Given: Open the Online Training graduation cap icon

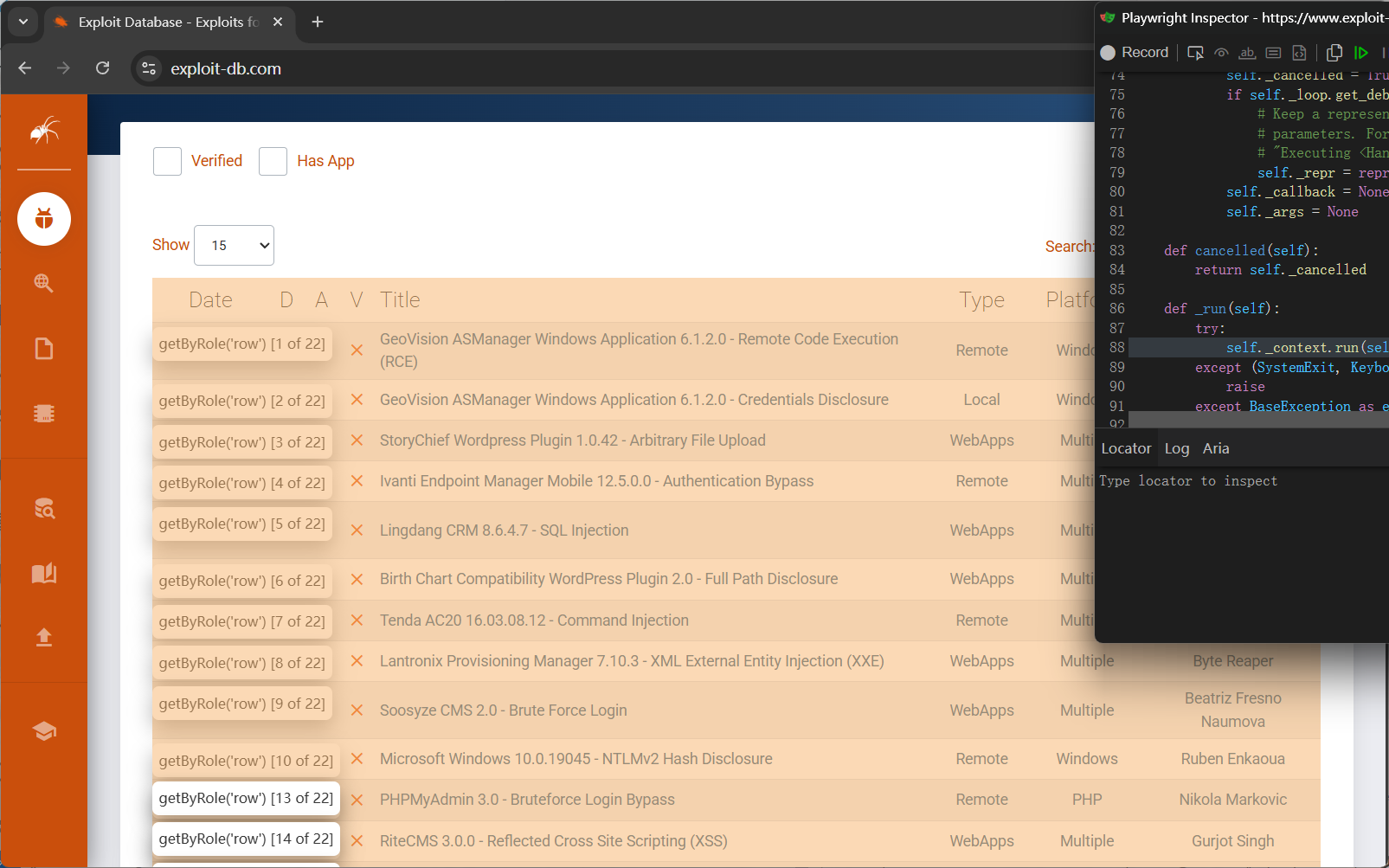Looking at the screenshot, I should (44, 731).
